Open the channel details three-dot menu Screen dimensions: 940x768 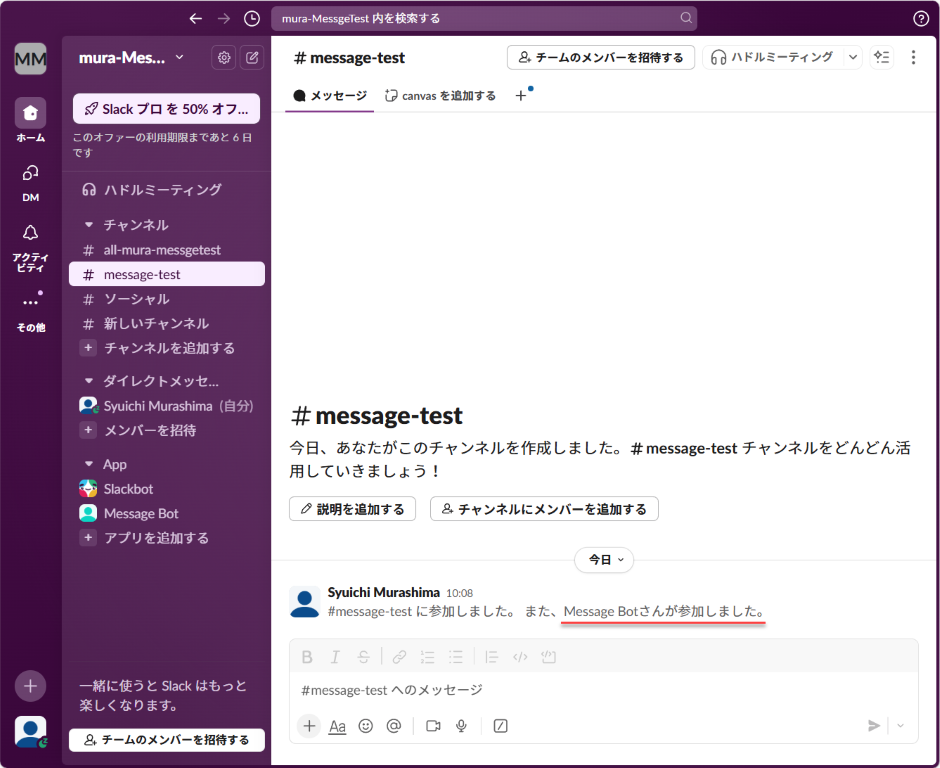pyautogui.click(x=913, y=58)
